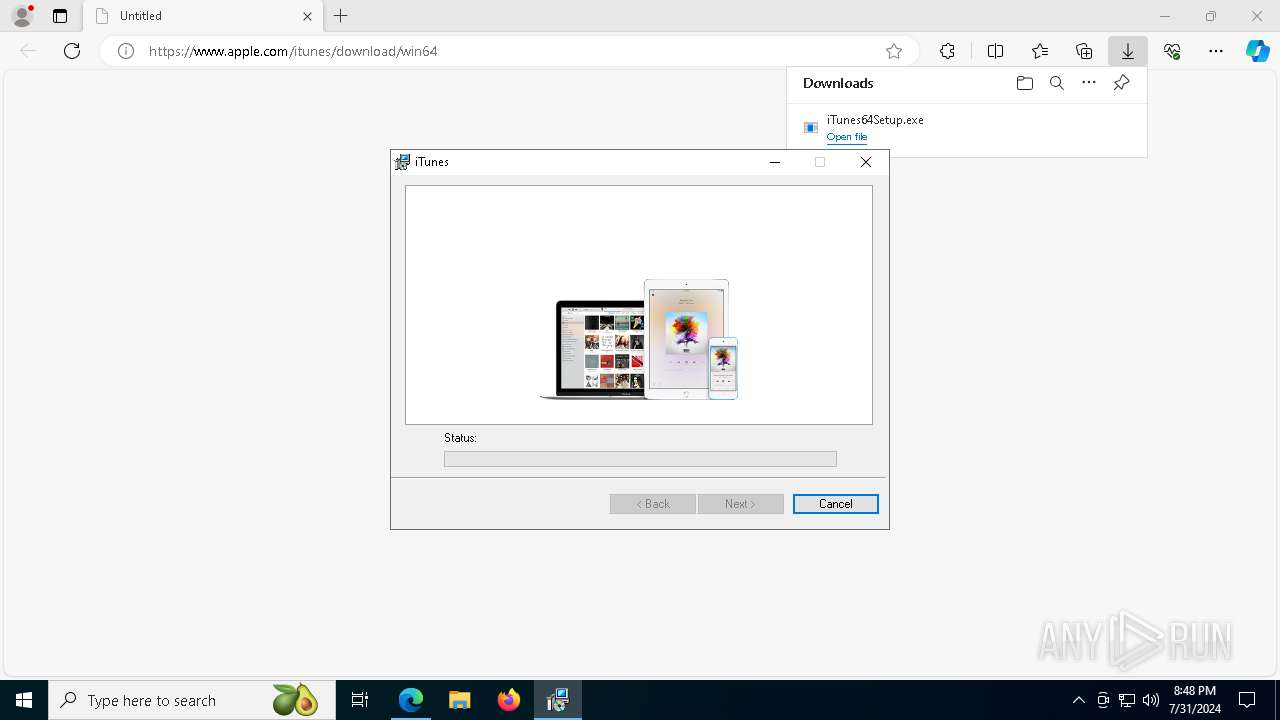Open the tab actions menu icon
The height and width of the screenshot is (720, 1280).
[60, 16]
